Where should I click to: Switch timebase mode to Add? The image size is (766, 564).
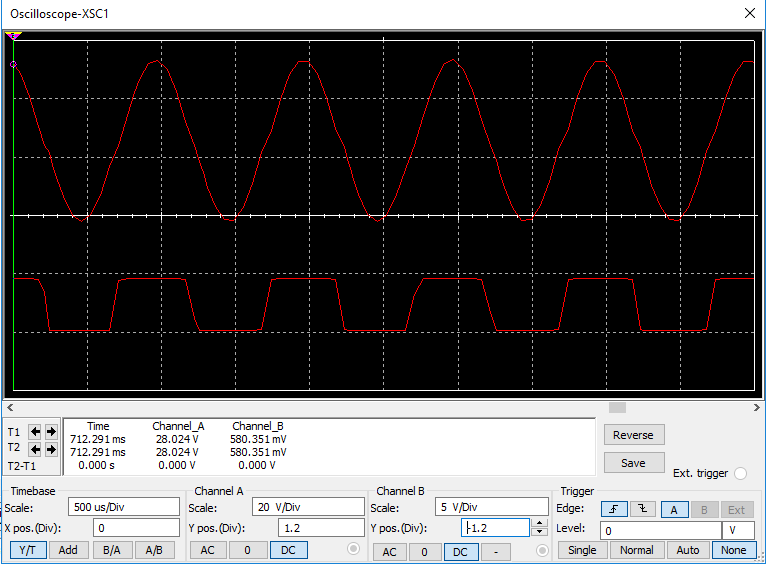(69, 550)
